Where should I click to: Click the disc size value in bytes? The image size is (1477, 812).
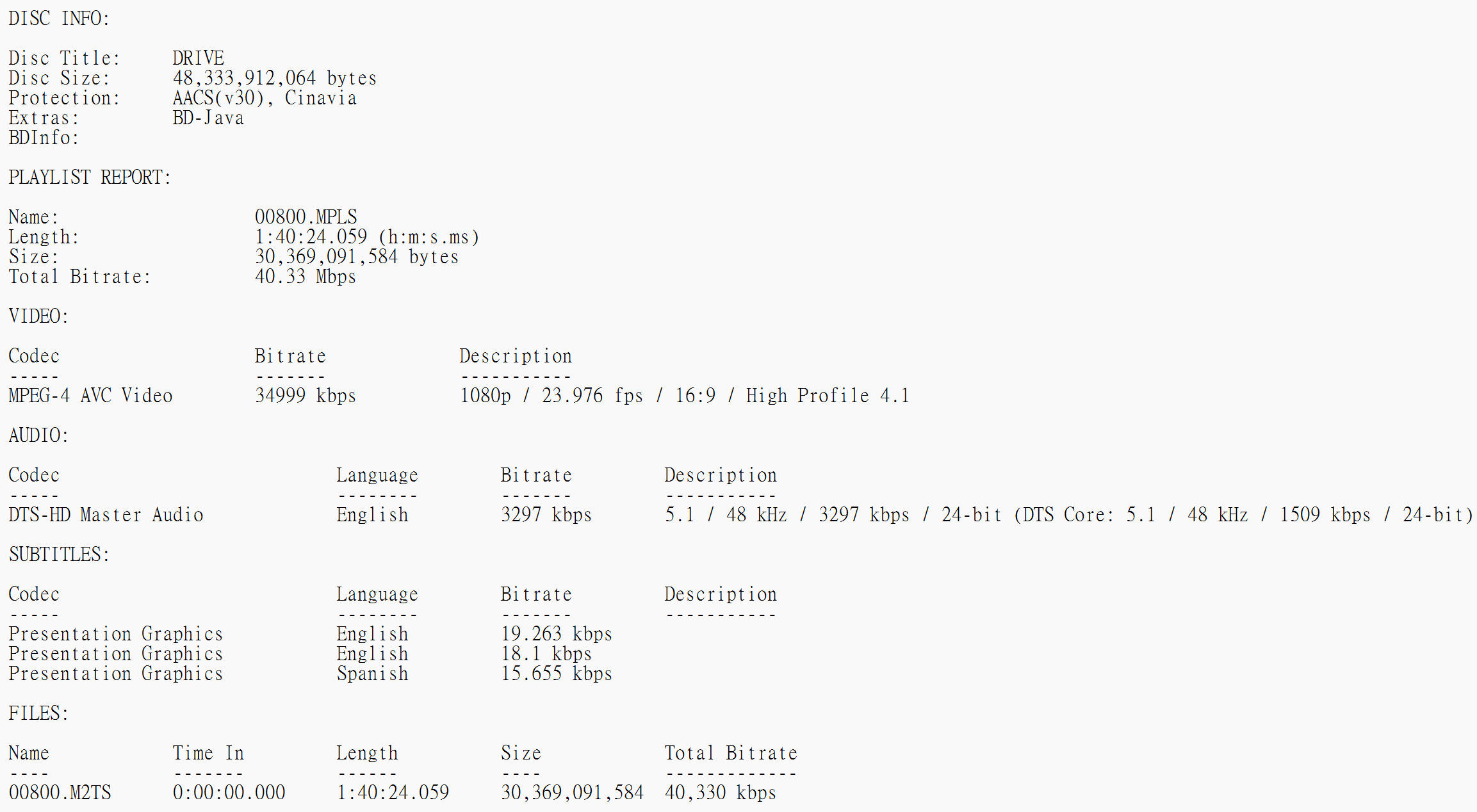pyautogui.click(x=274, y=78)
